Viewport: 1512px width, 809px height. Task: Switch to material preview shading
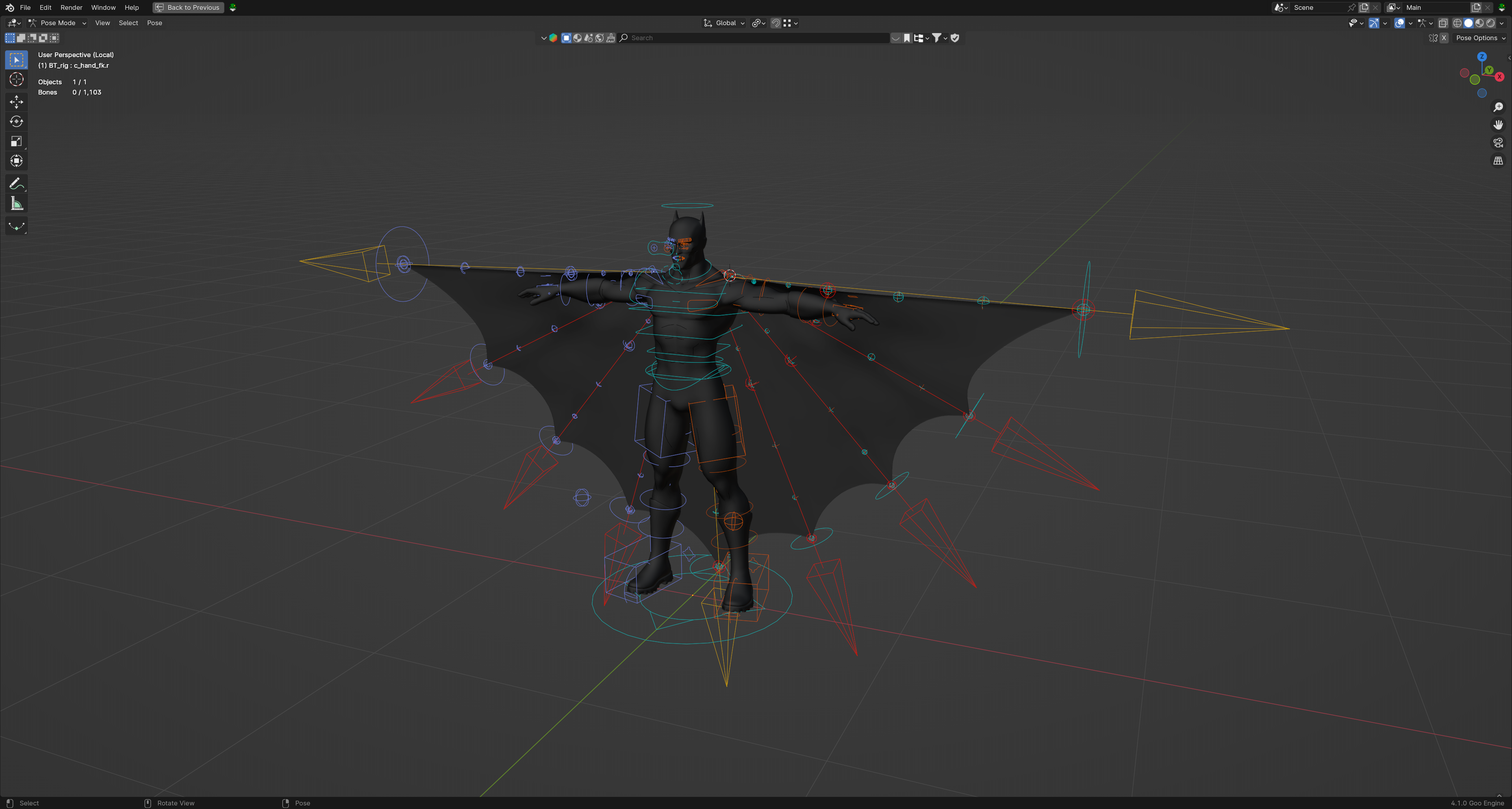[x=1479, y=23]
